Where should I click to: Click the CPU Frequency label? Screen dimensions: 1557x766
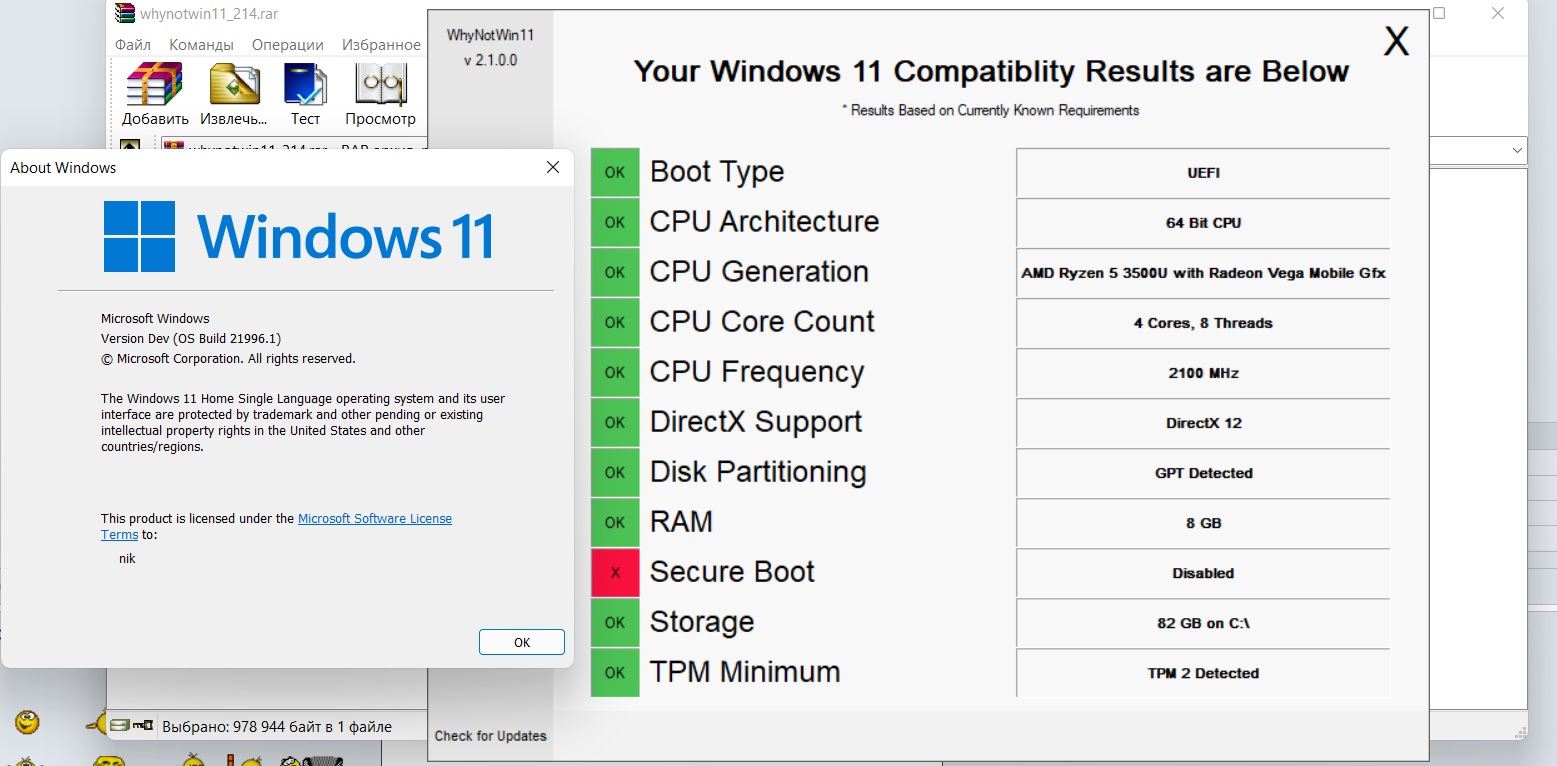pos(757,372)
